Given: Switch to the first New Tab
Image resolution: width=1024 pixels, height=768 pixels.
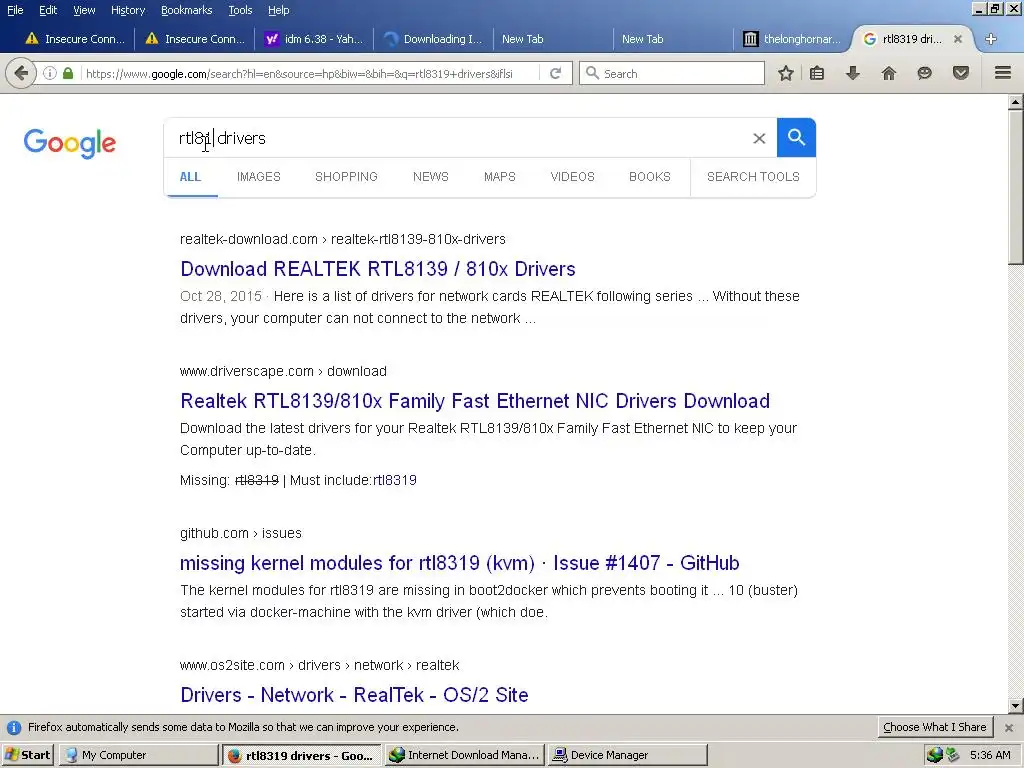Looking at the screenshot, I should [554, 39].
